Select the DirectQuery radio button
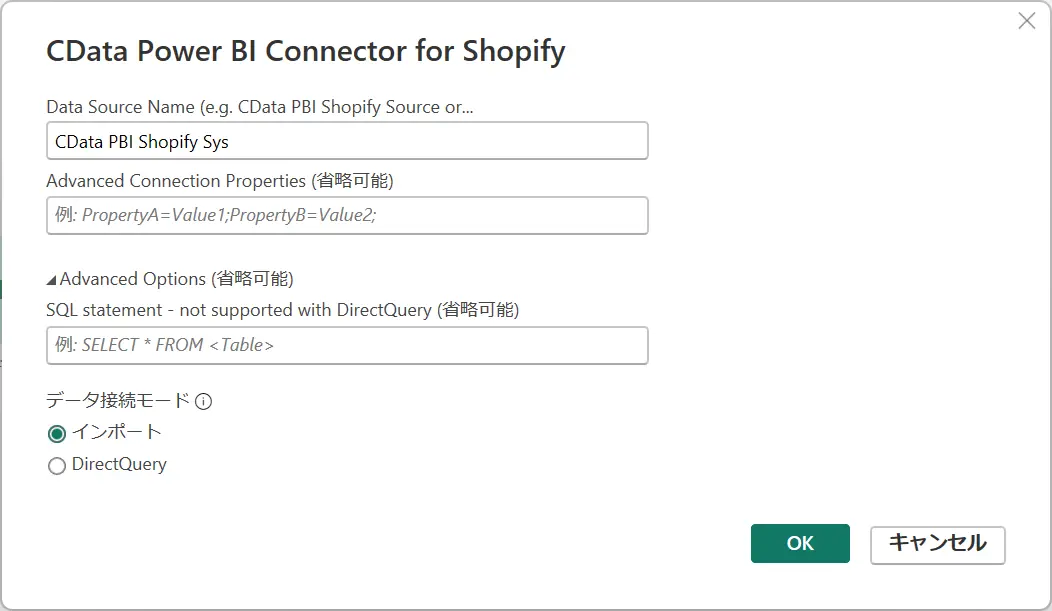The width and height of the screenshot is (1052, 611). (57, 466)
